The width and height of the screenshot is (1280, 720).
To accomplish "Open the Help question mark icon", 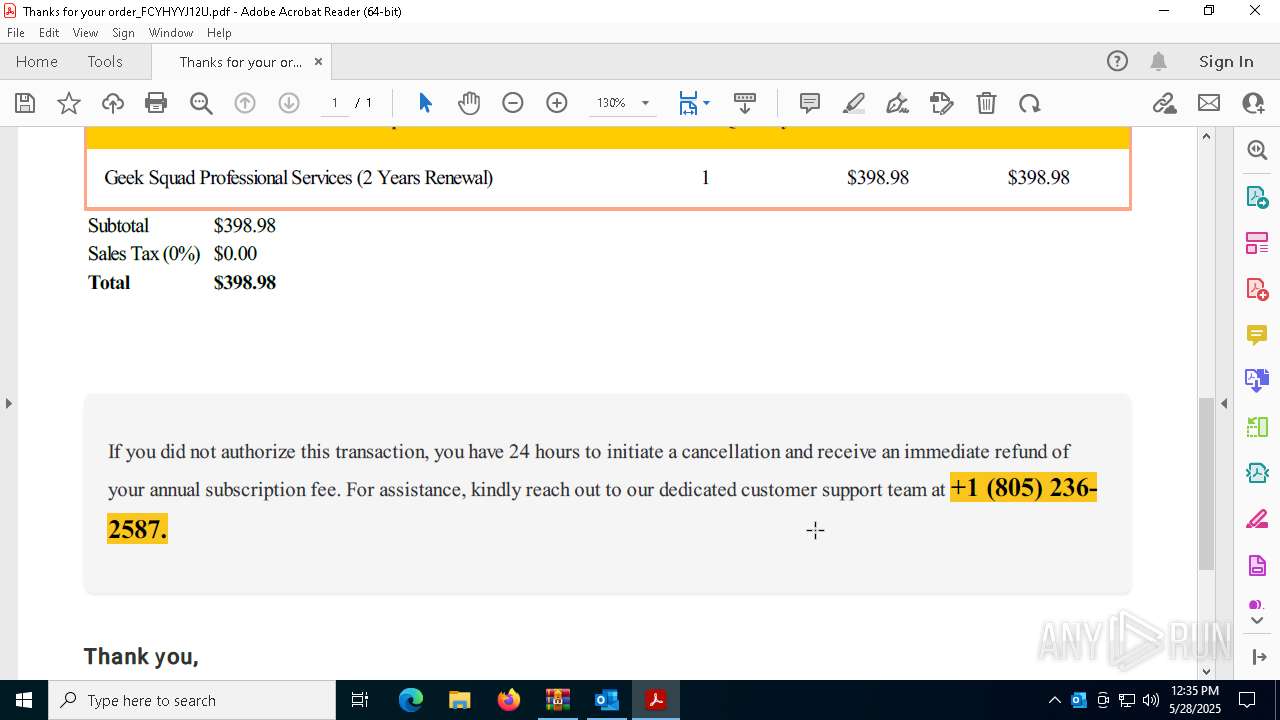I will click(1117, 61).
